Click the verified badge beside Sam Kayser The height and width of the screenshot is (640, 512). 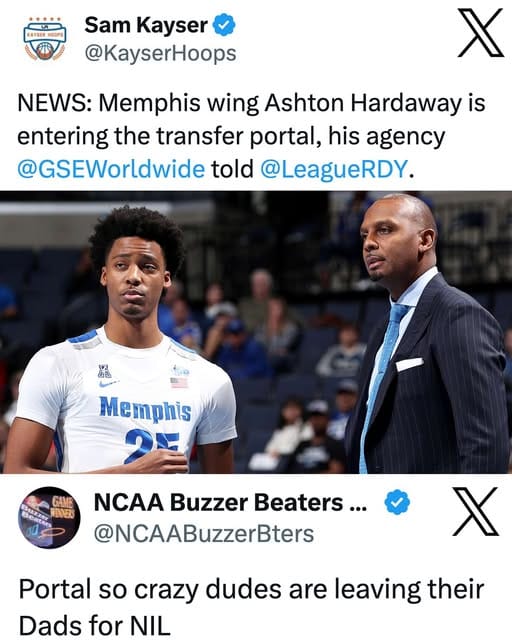(224, 24)
